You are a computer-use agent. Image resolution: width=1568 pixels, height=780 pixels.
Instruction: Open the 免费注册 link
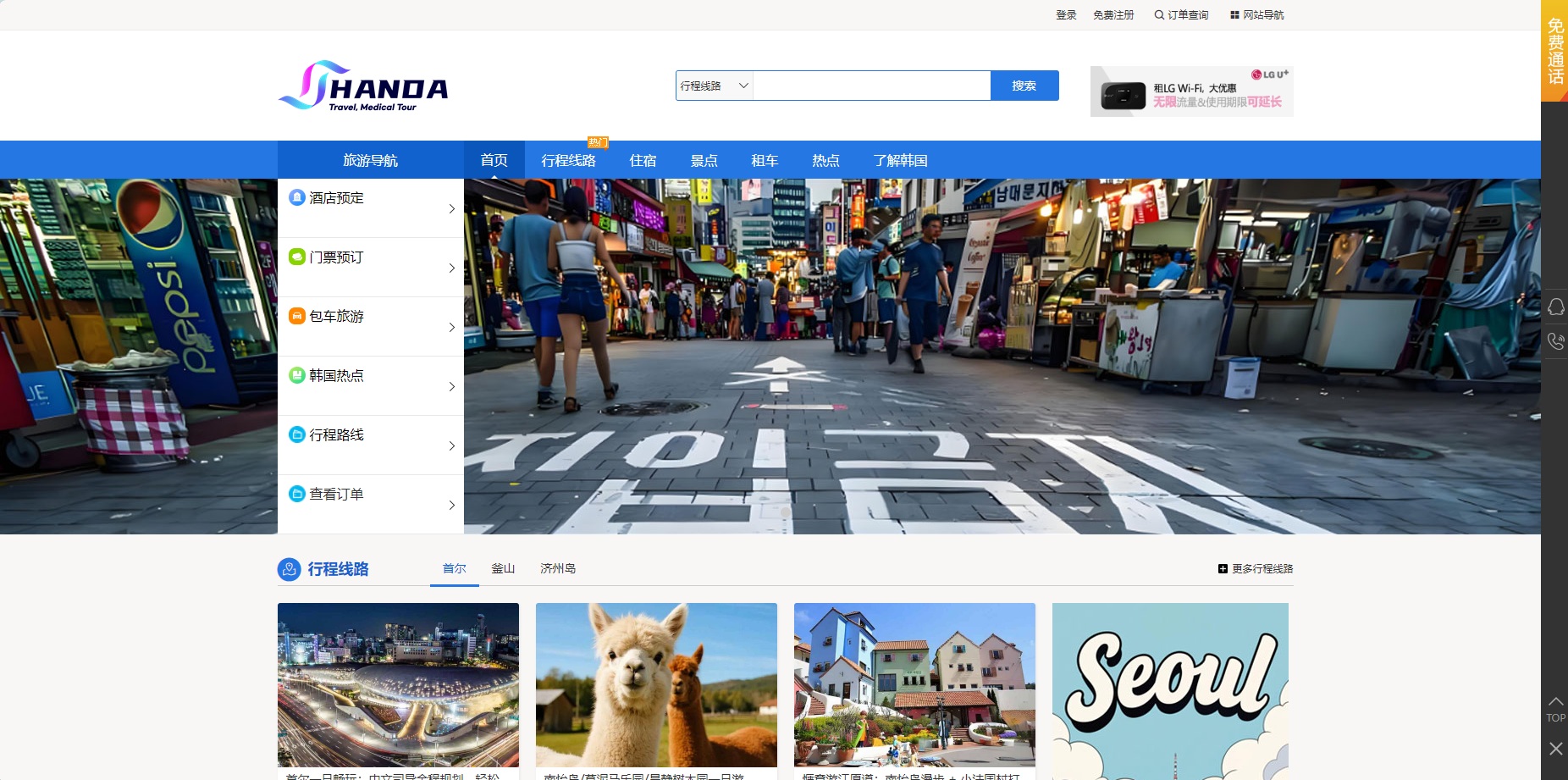[1113, 15]
